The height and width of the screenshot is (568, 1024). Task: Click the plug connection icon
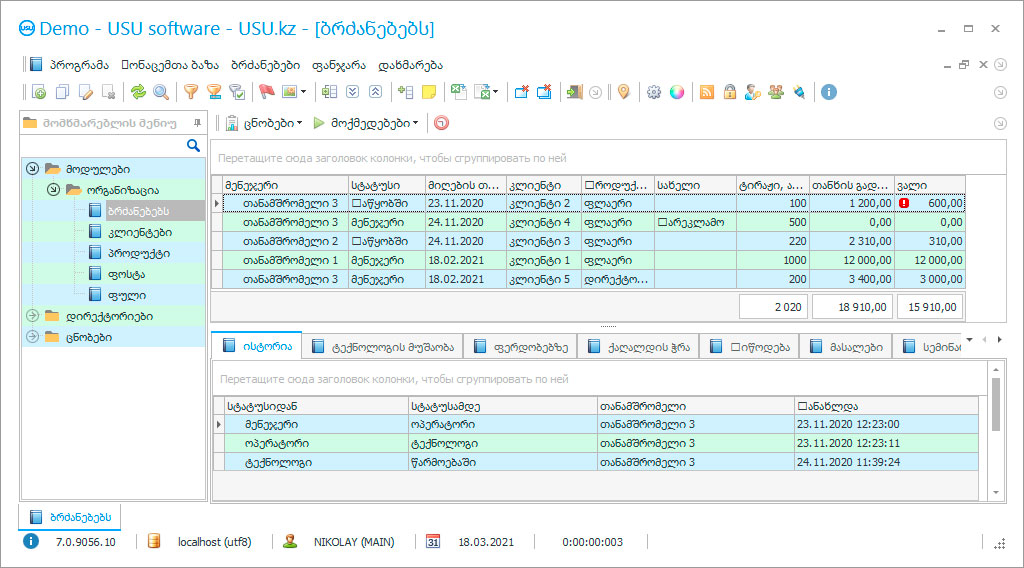(x=799, y=92)
